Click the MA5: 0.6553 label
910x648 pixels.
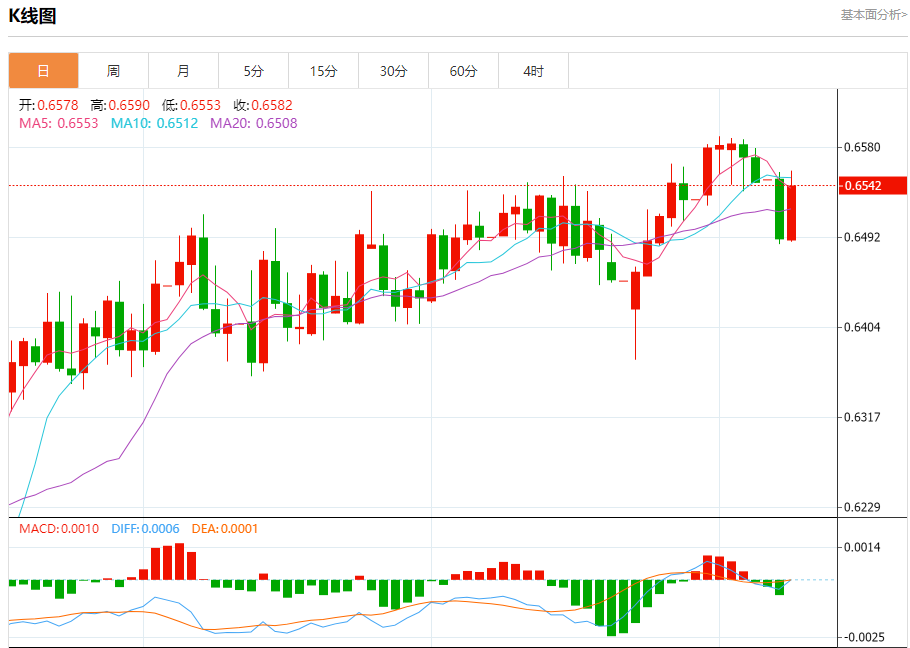click(59, 123)
